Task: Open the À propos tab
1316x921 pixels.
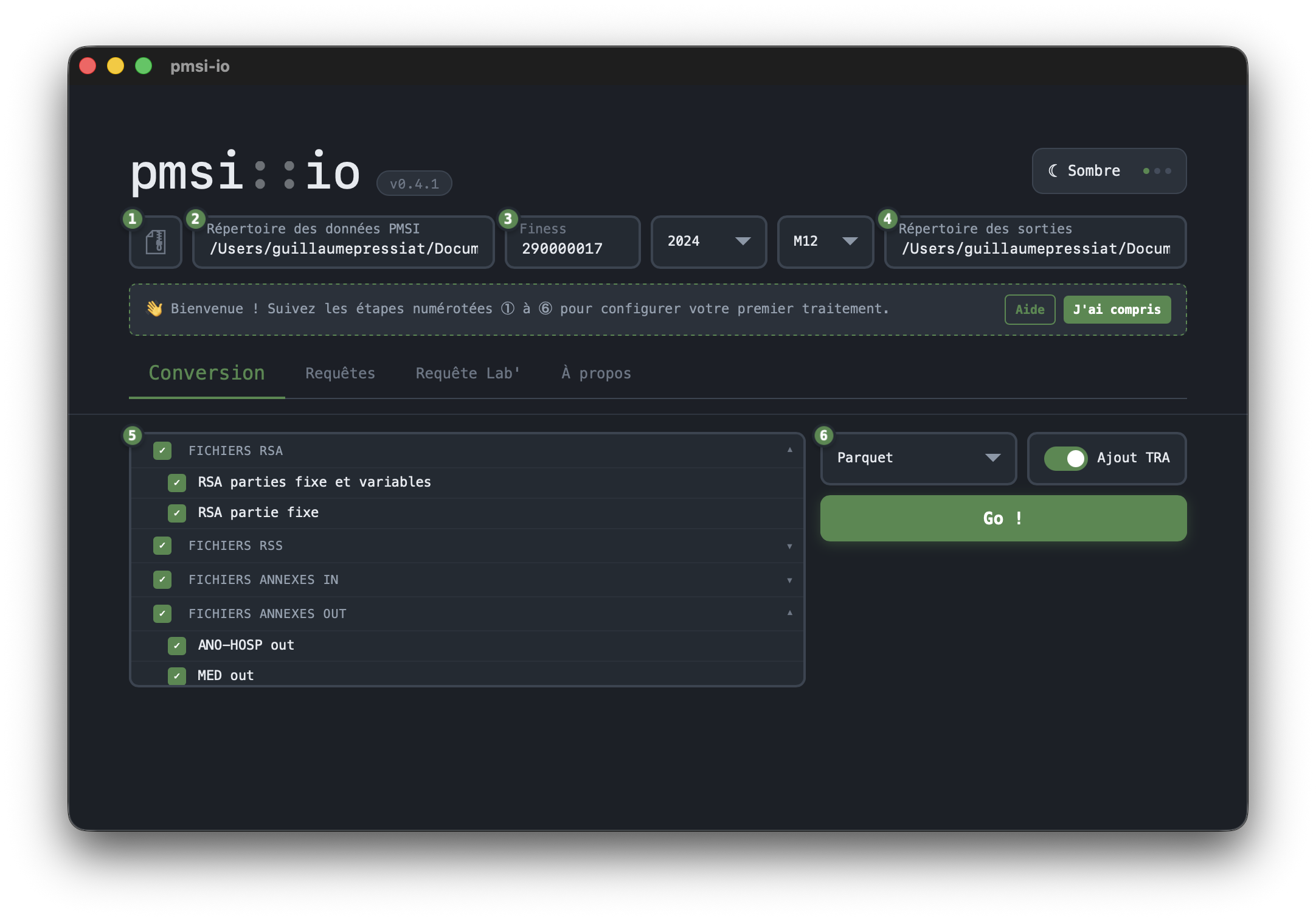Action: point(596,374)
